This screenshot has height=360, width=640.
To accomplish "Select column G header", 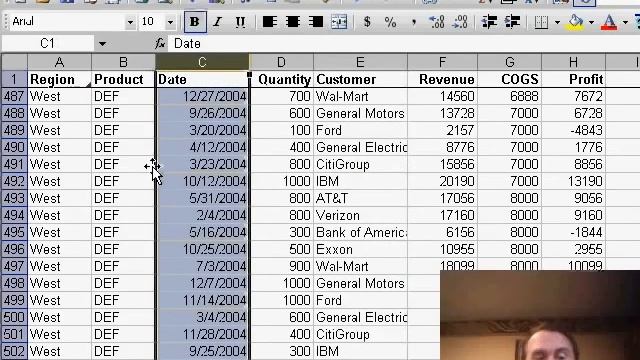I will pyautogui.click(x=509, y=62).
